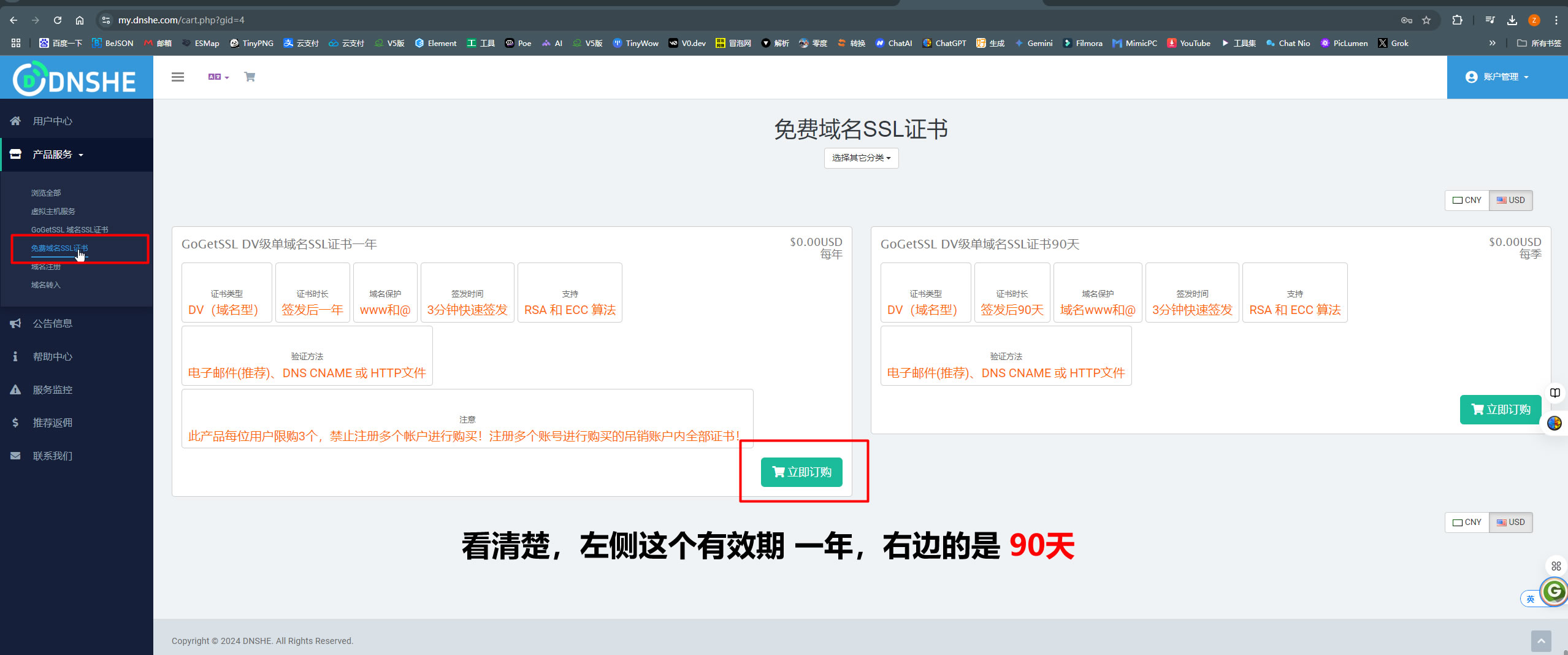The height and width of the screenshot is (655, 1568).
Task: Open the Element bookmark
Action: pyautogui.click(x=436, y=43)
